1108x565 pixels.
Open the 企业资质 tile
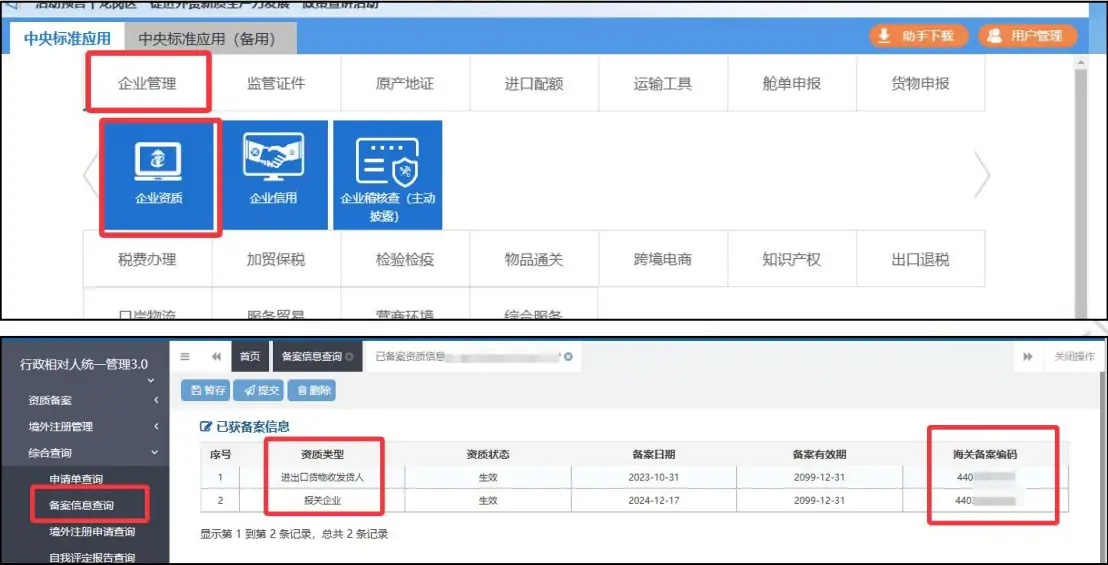(159, 175)
